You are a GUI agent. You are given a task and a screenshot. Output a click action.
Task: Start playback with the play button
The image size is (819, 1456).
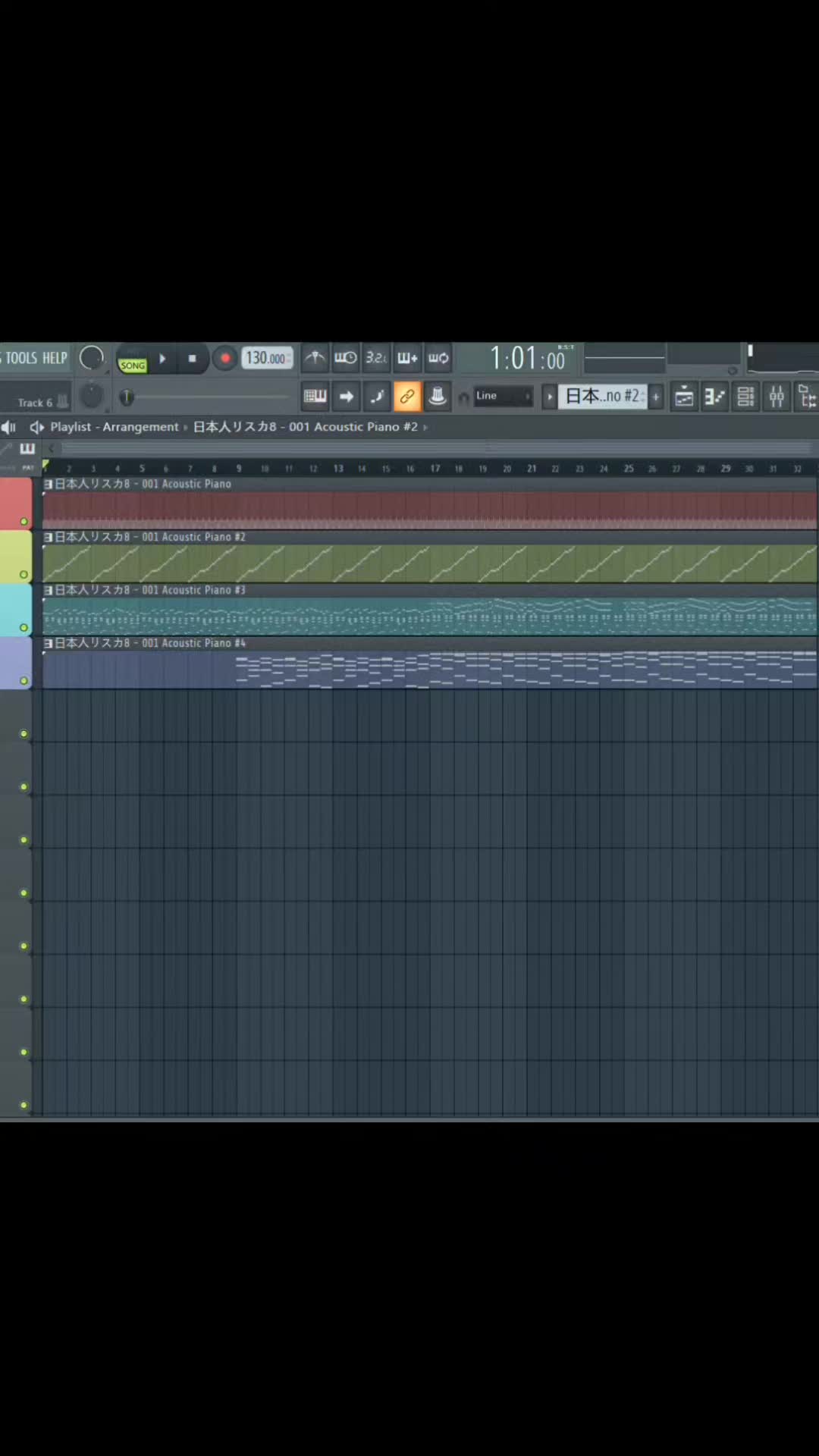click(162, 358)
